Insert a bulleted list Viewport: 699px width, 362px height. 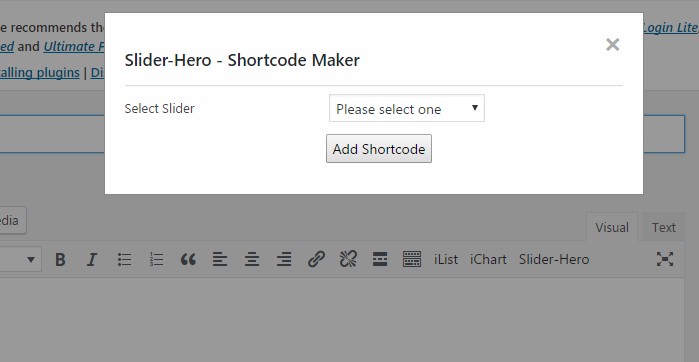point(124,259)
